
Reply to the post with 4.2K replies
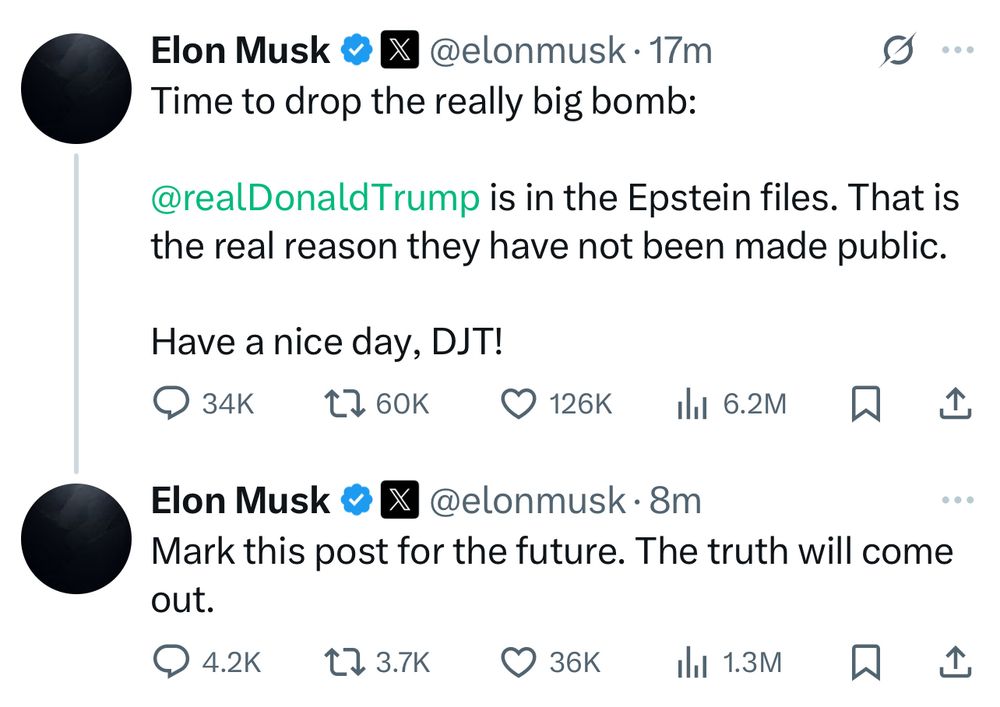pos(207,662)
